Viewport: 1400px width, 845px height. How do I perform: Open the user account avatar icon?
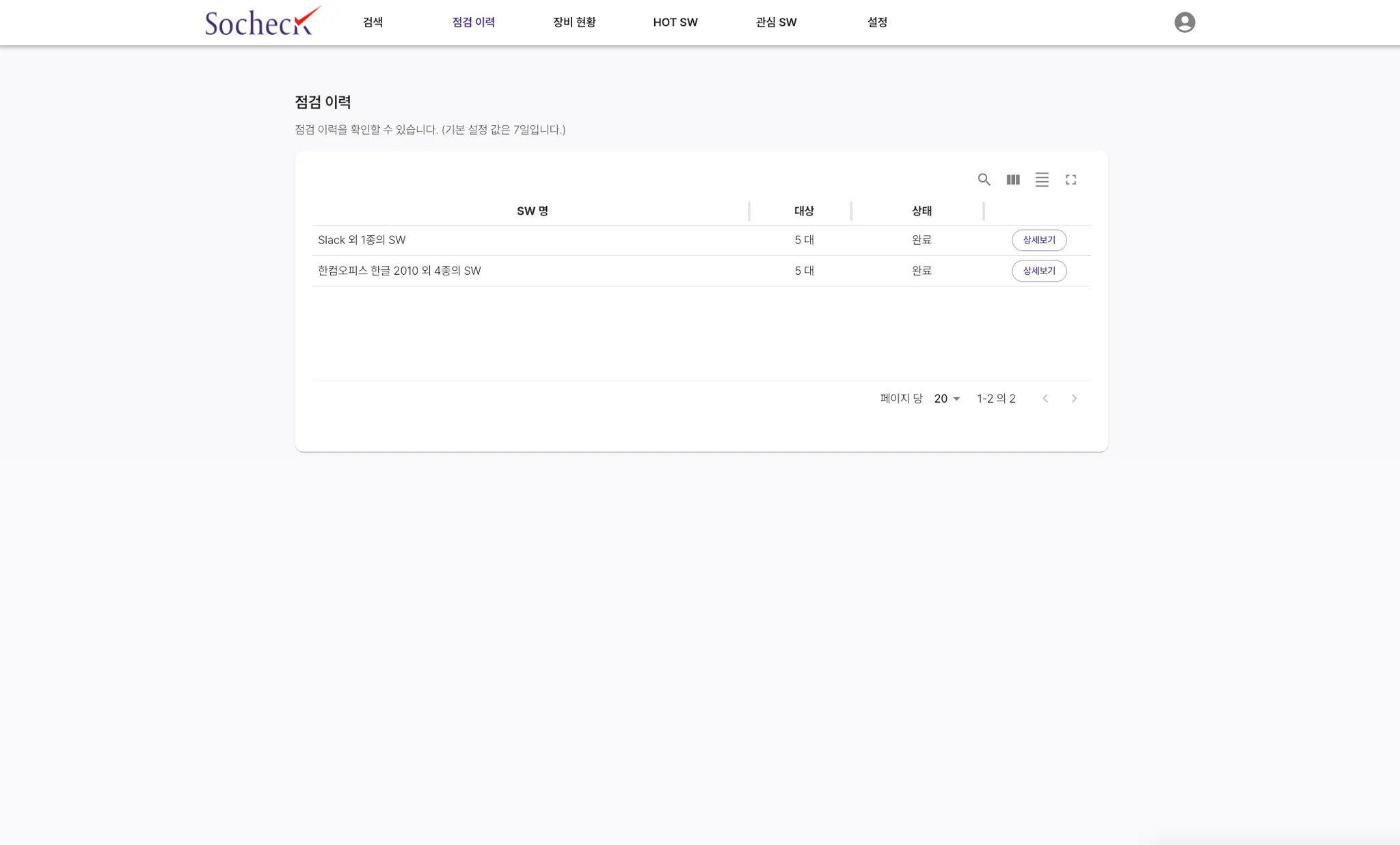[x=1184, y=23]
